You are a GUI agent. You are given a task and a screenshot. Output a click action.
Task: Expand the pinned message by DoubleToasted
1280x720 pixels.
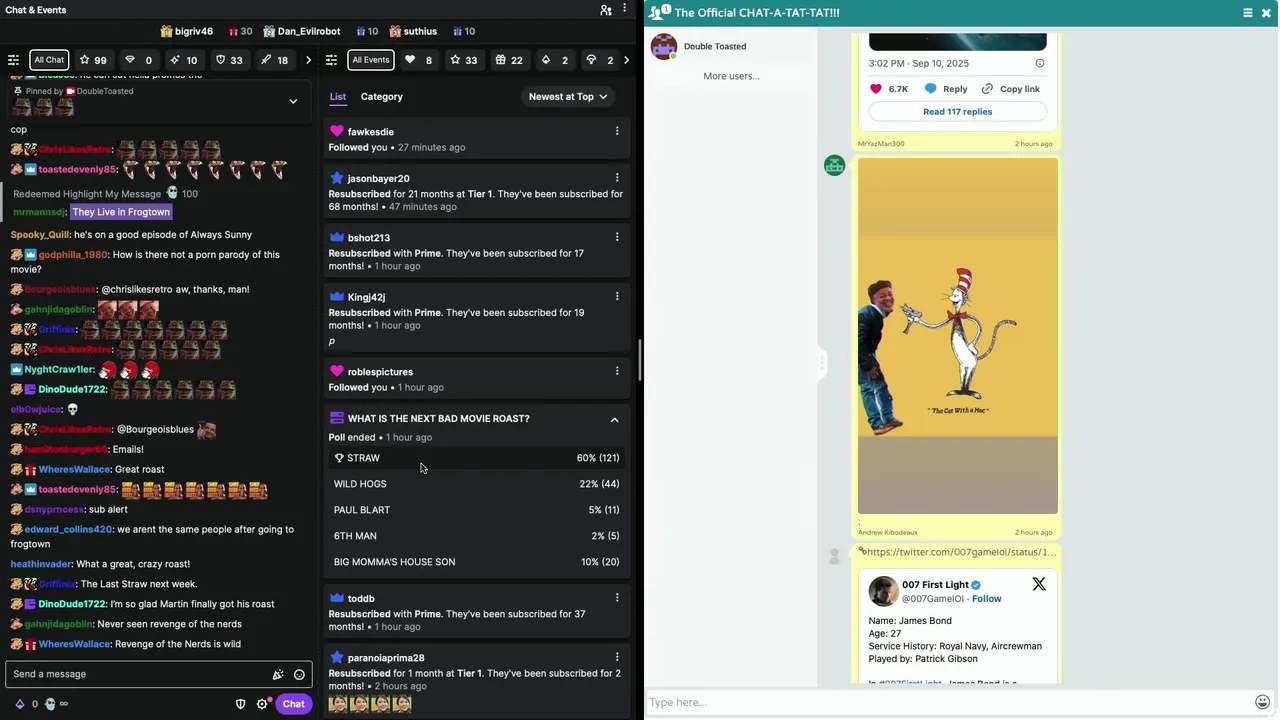tap(293, 101)
